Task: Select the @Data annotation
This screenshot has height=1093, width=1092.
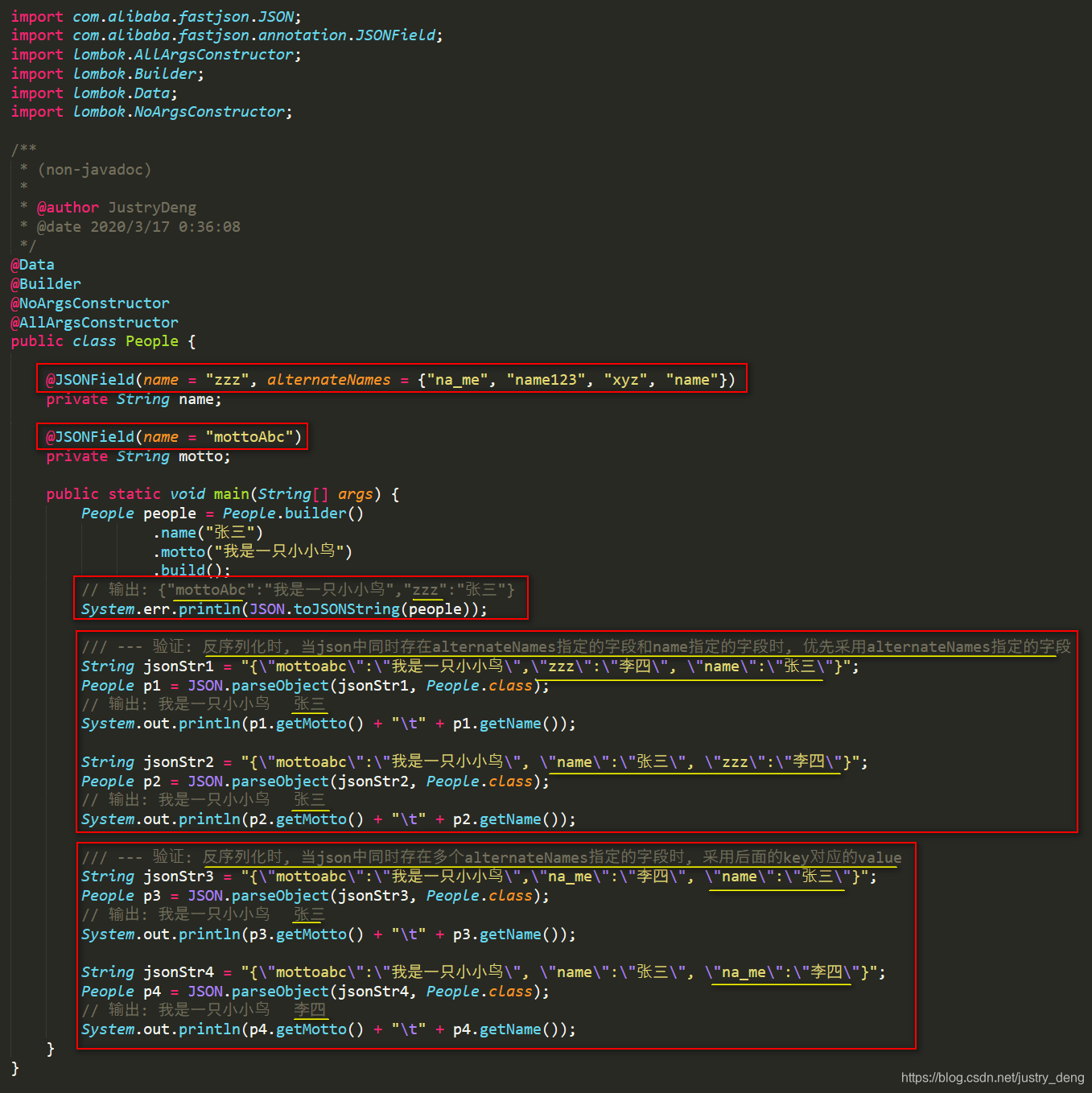Action: click(32, 264)
